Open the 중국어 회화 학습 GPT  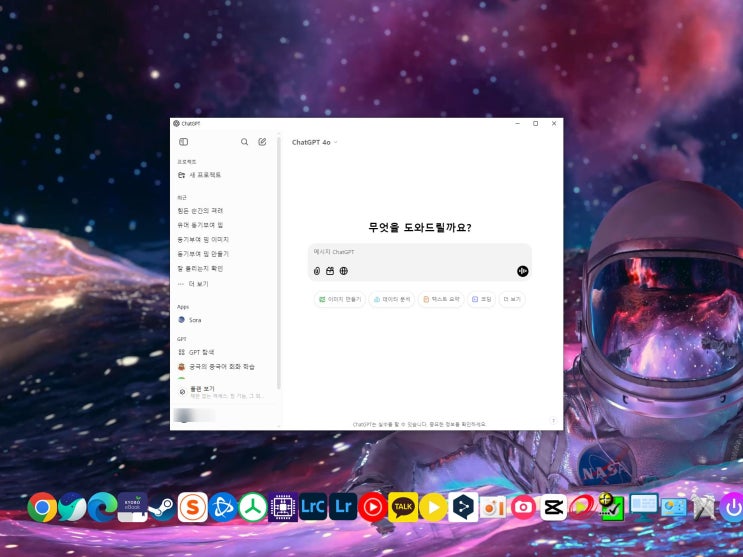point(217,367)
